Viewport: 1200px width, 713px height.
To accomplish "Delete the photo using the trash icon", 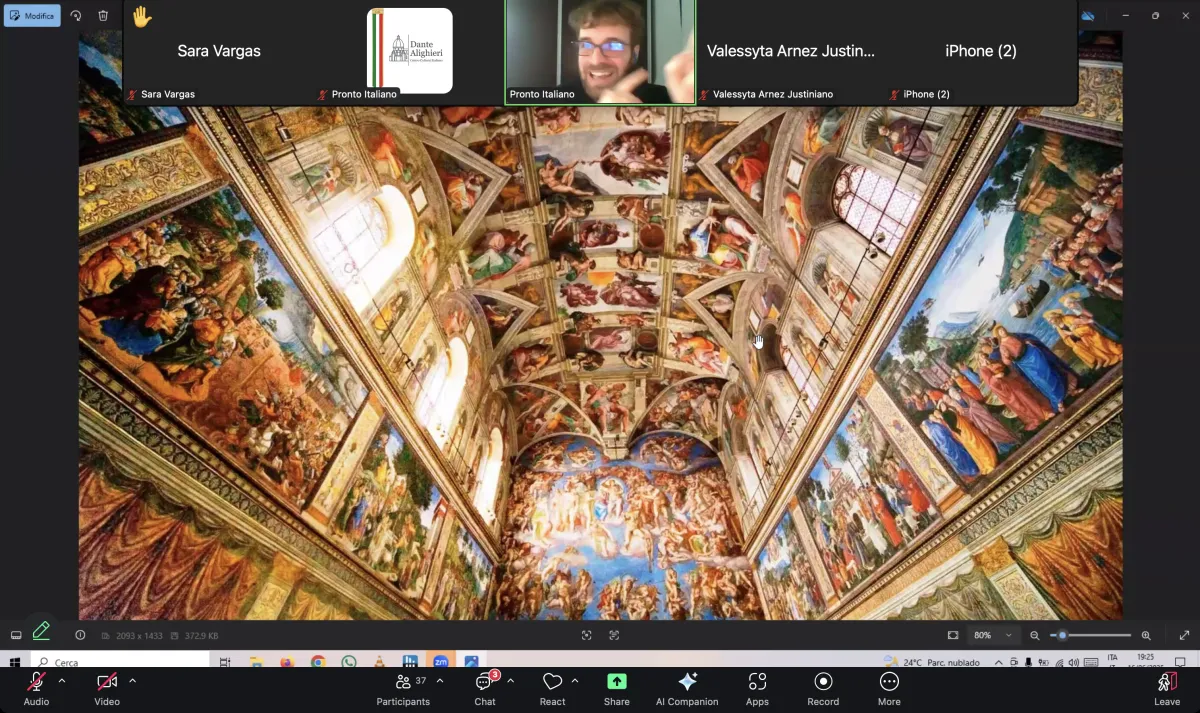I will [103, 16].
